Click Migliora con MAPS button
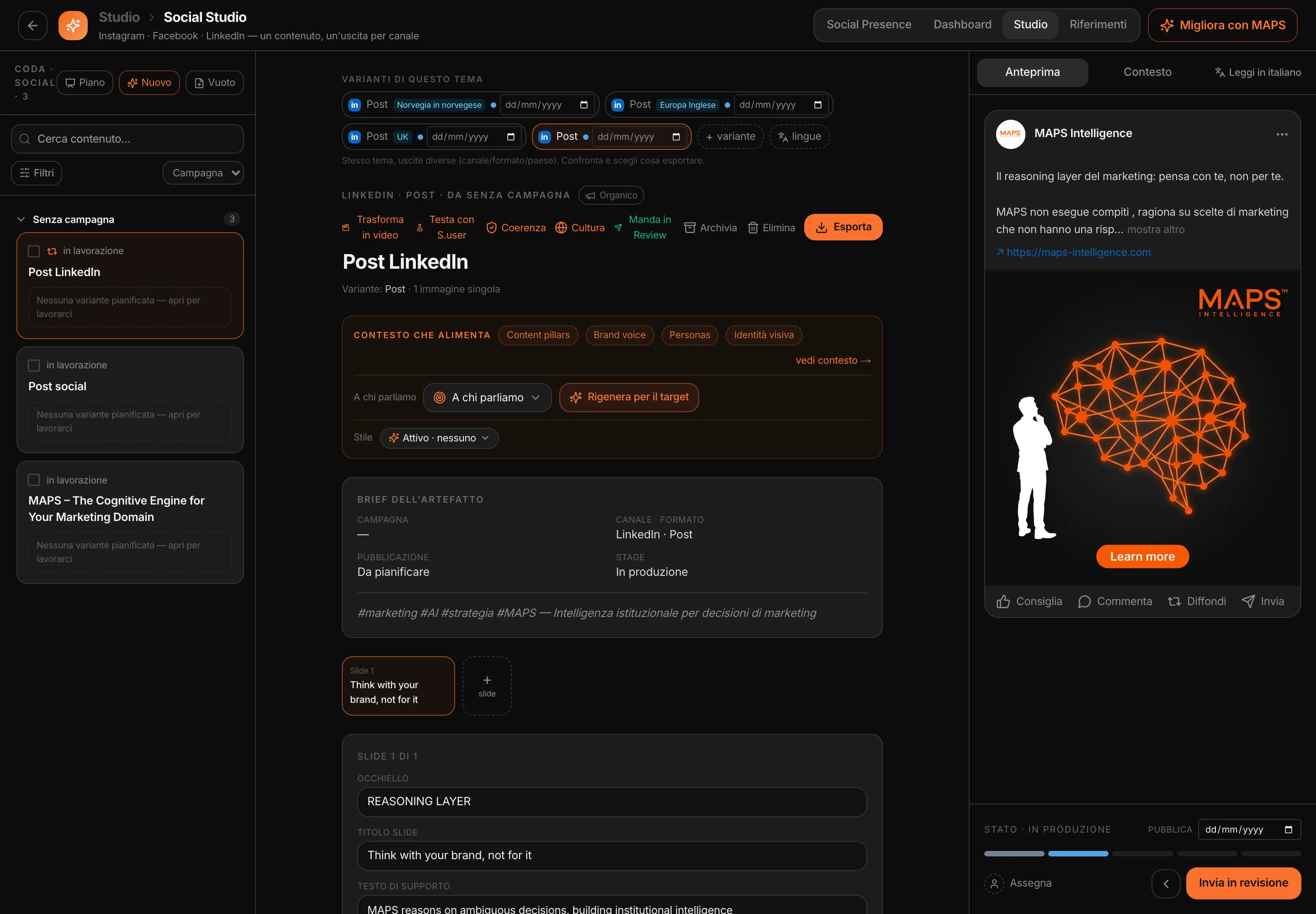This screenshot has height=914, width=1316. pos(1222,25)
